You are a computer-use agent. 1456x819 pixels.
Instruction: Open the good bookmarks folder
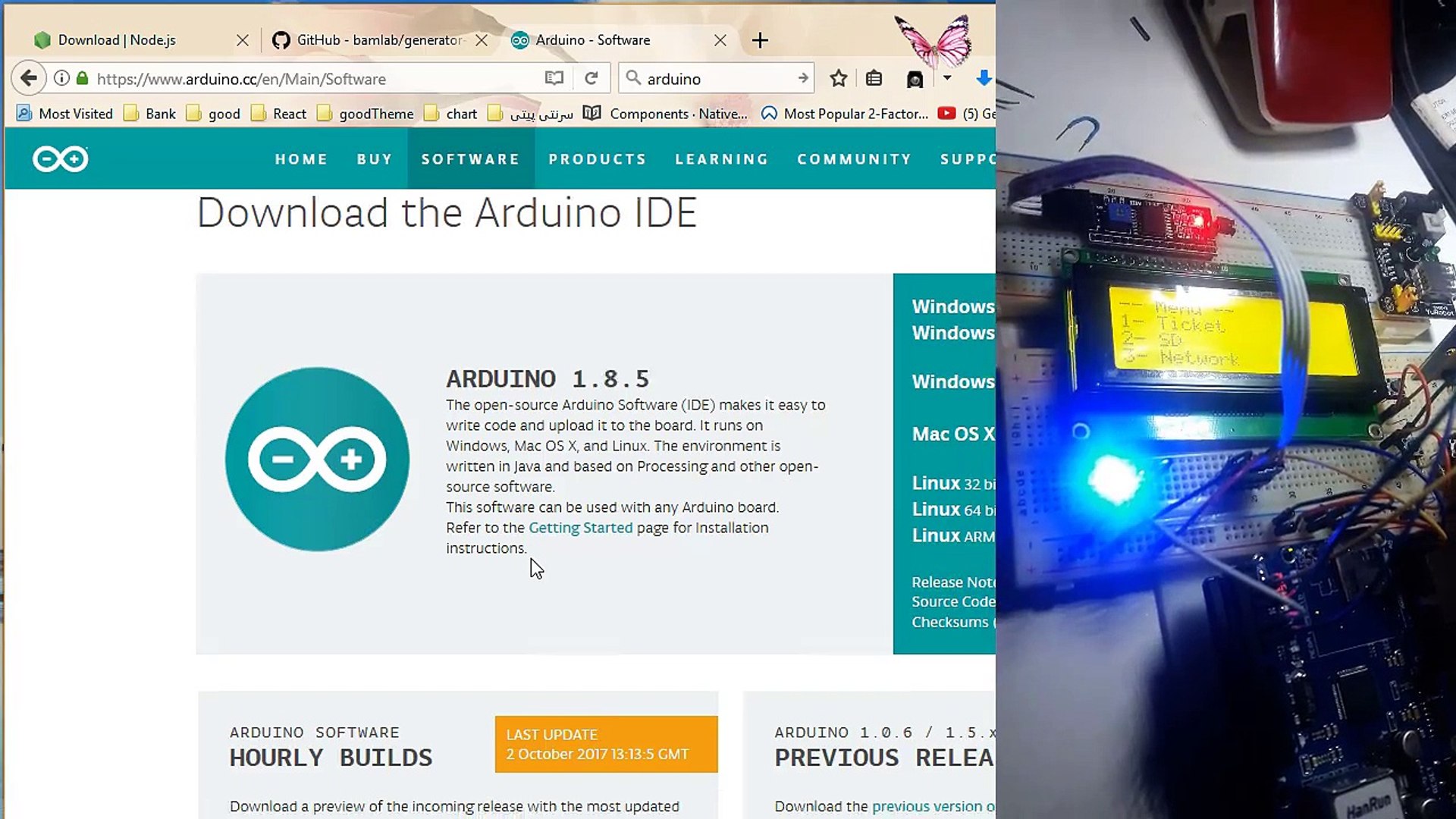click(x=213, y=114)
